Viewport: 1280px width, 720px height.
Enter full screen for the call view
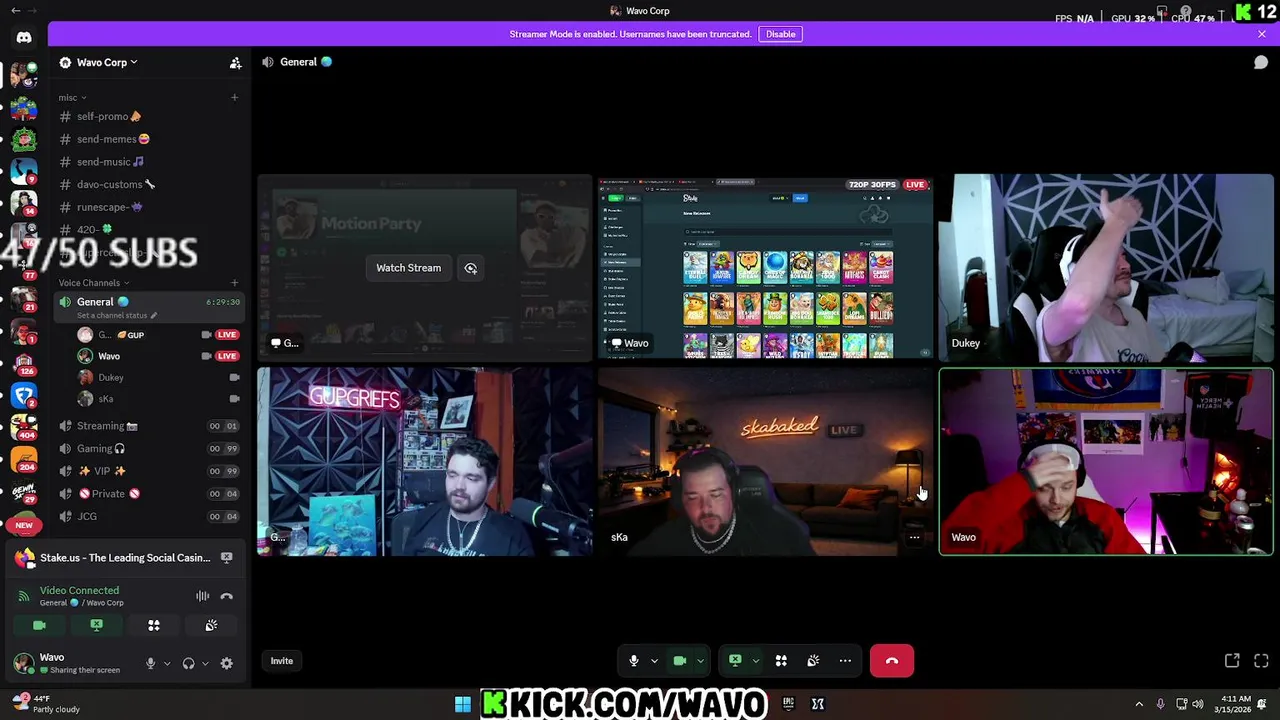1261,661
